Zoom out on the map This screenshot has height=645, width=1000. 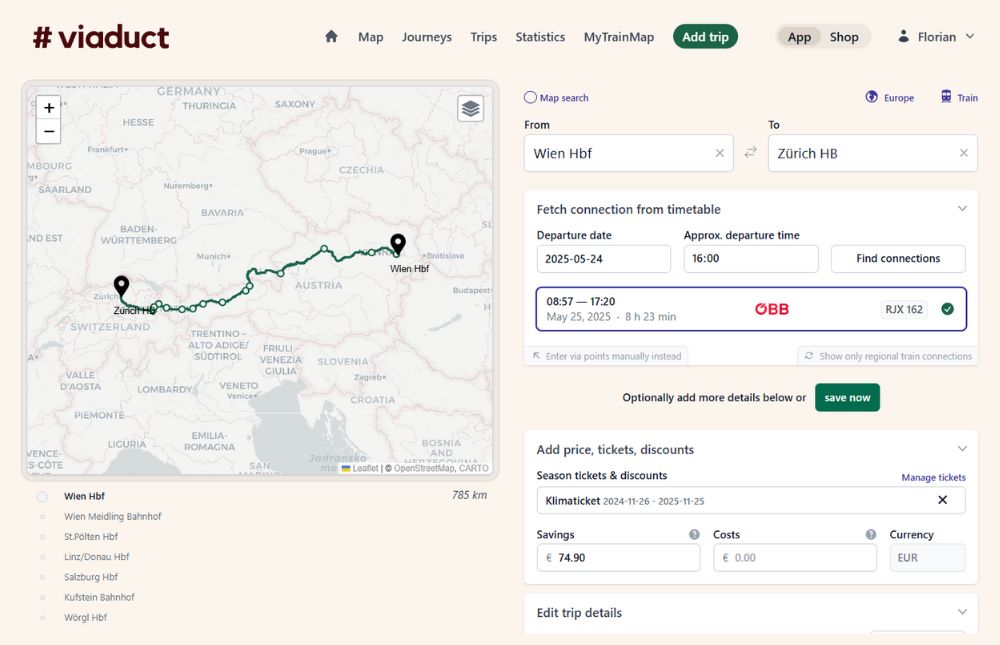[49, 131]
